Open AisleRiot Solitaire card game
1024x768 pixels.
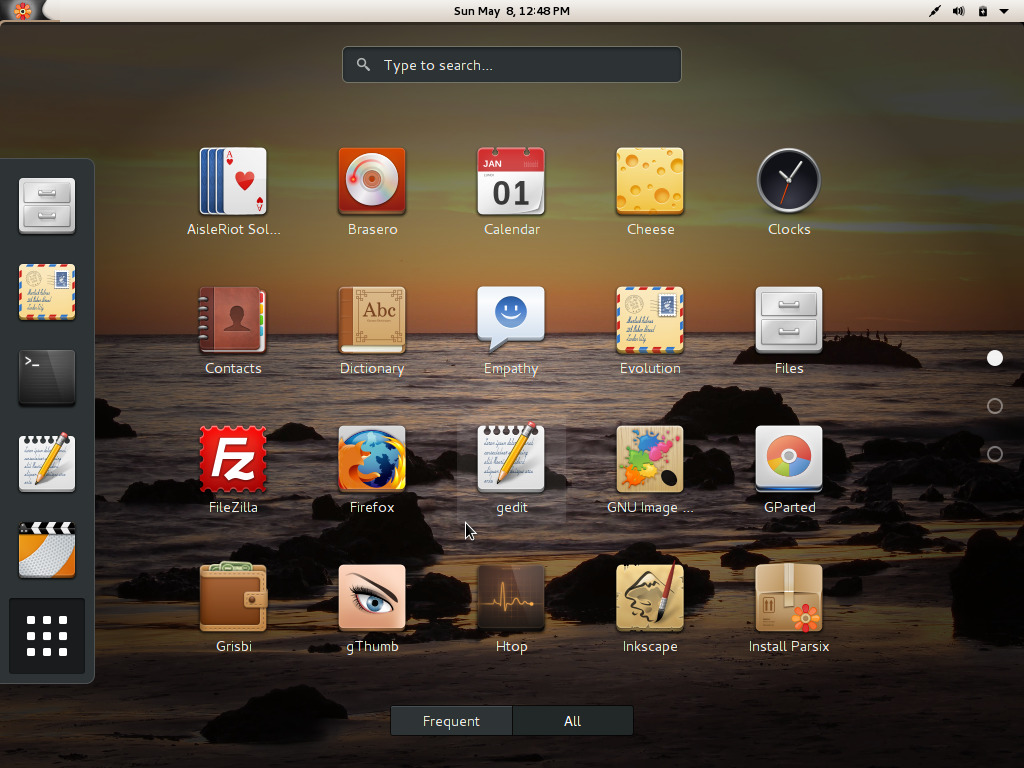click(x=233, y=182)
